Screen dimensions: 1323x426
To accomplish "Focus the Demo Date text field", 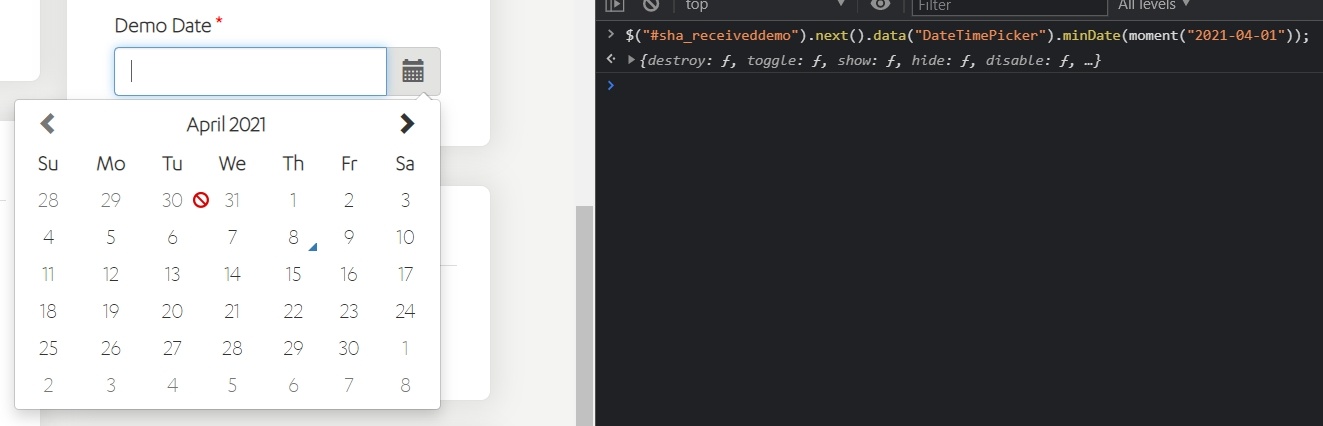I will 250,71.
